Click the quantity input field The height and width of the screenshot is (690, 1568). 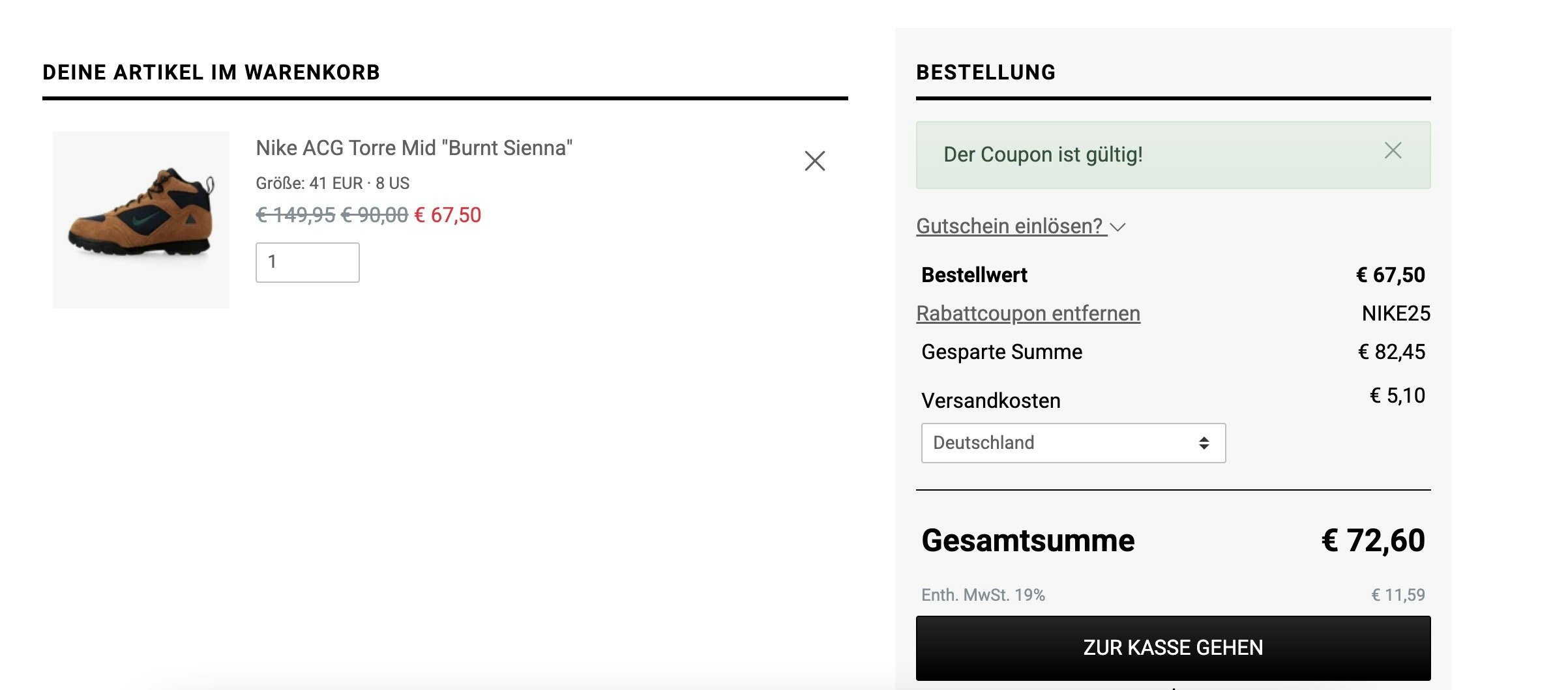pos(308,263)
